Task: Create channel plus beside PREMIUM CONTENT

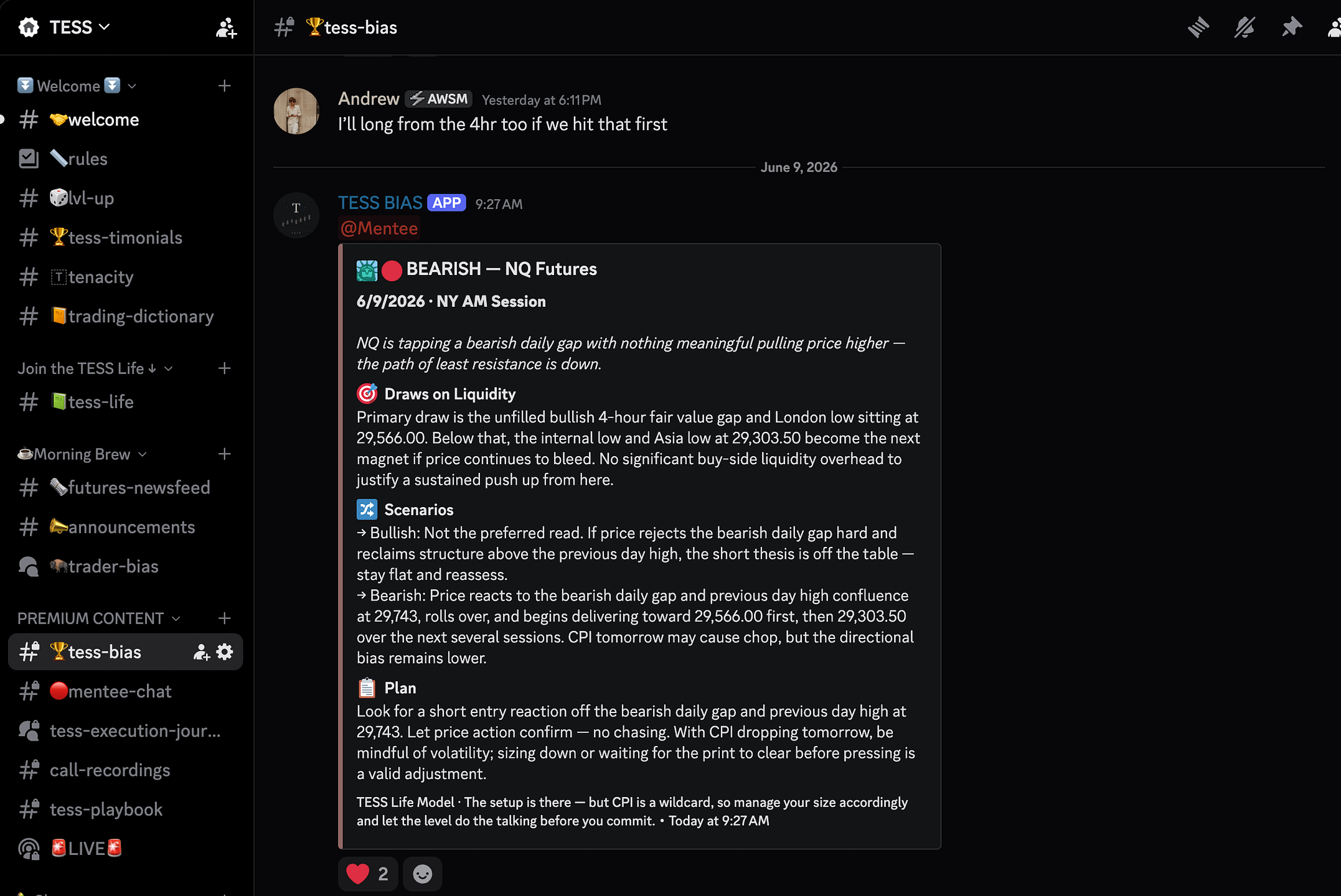Action: click(x=225, y=618)
